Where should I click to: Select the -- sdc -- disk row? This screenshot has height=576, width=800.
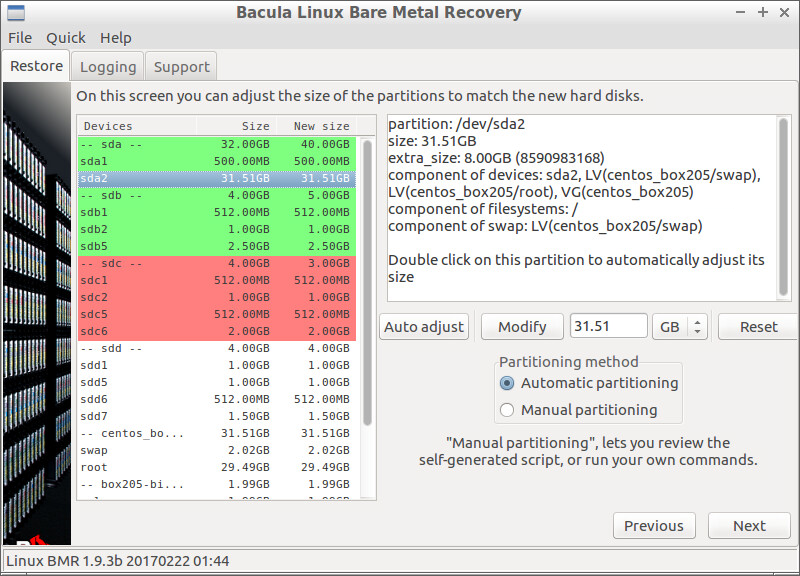click(x=217, y=263)
